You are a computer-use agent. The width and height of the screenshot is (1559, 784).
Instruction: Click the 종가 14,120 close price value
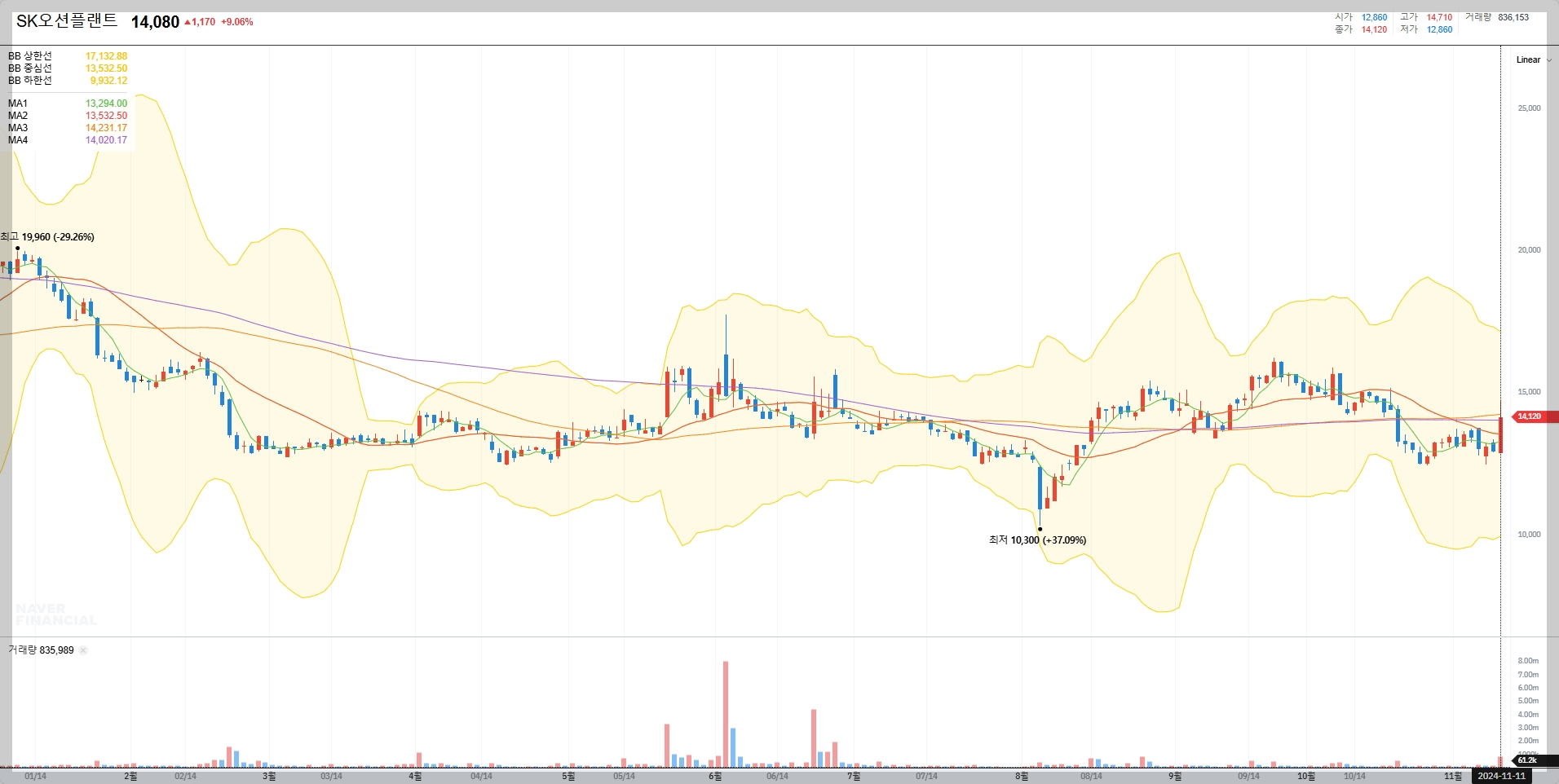pos(1374,29)
